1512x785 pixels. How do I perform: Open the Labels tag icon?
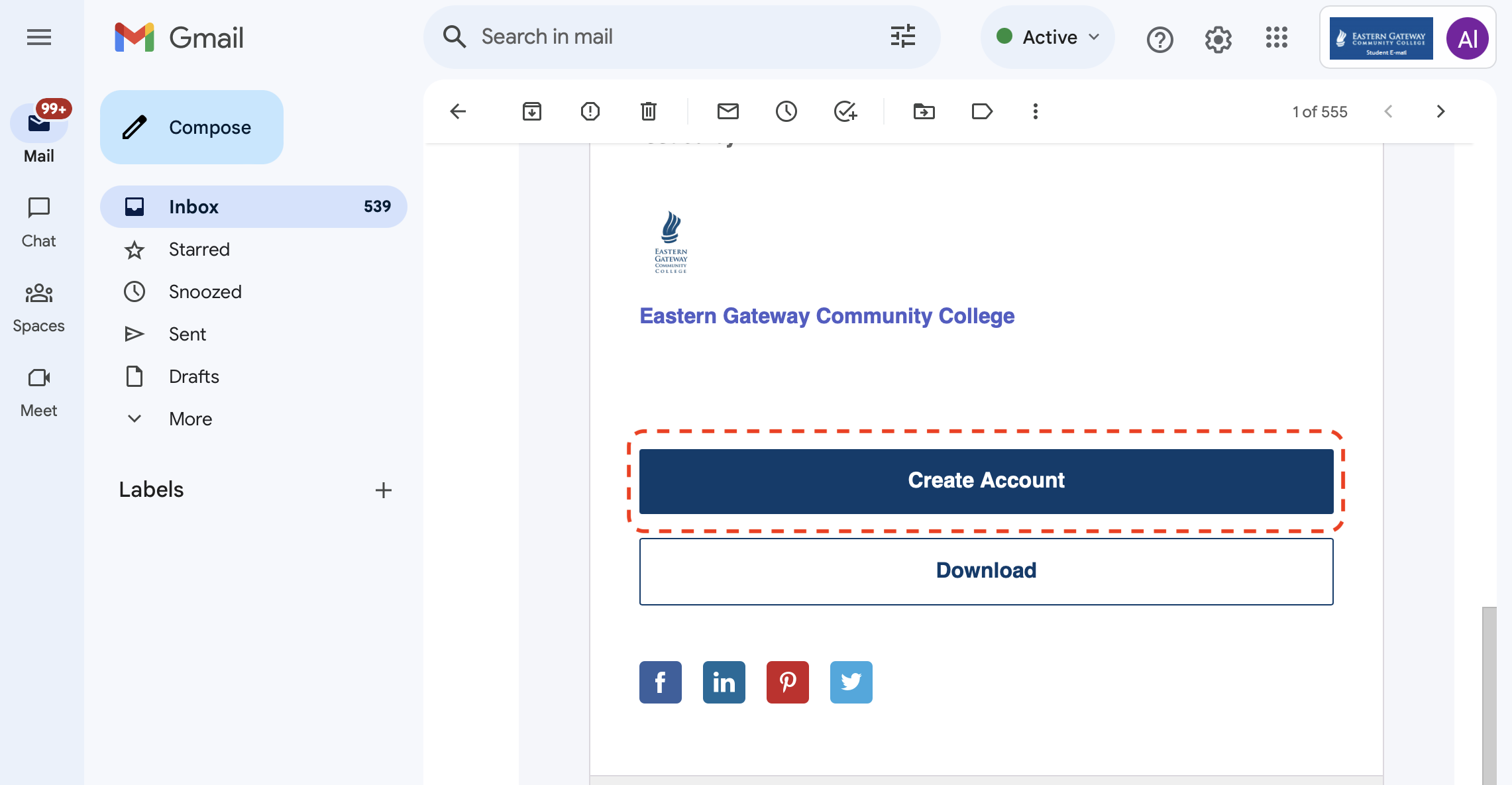(981, 111)
